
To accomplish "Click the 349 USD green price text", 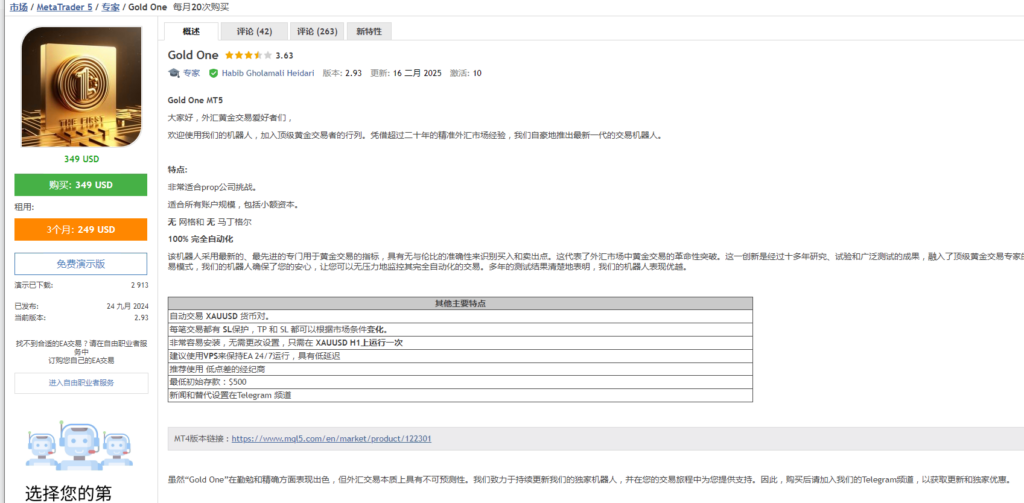I will 82,159.
